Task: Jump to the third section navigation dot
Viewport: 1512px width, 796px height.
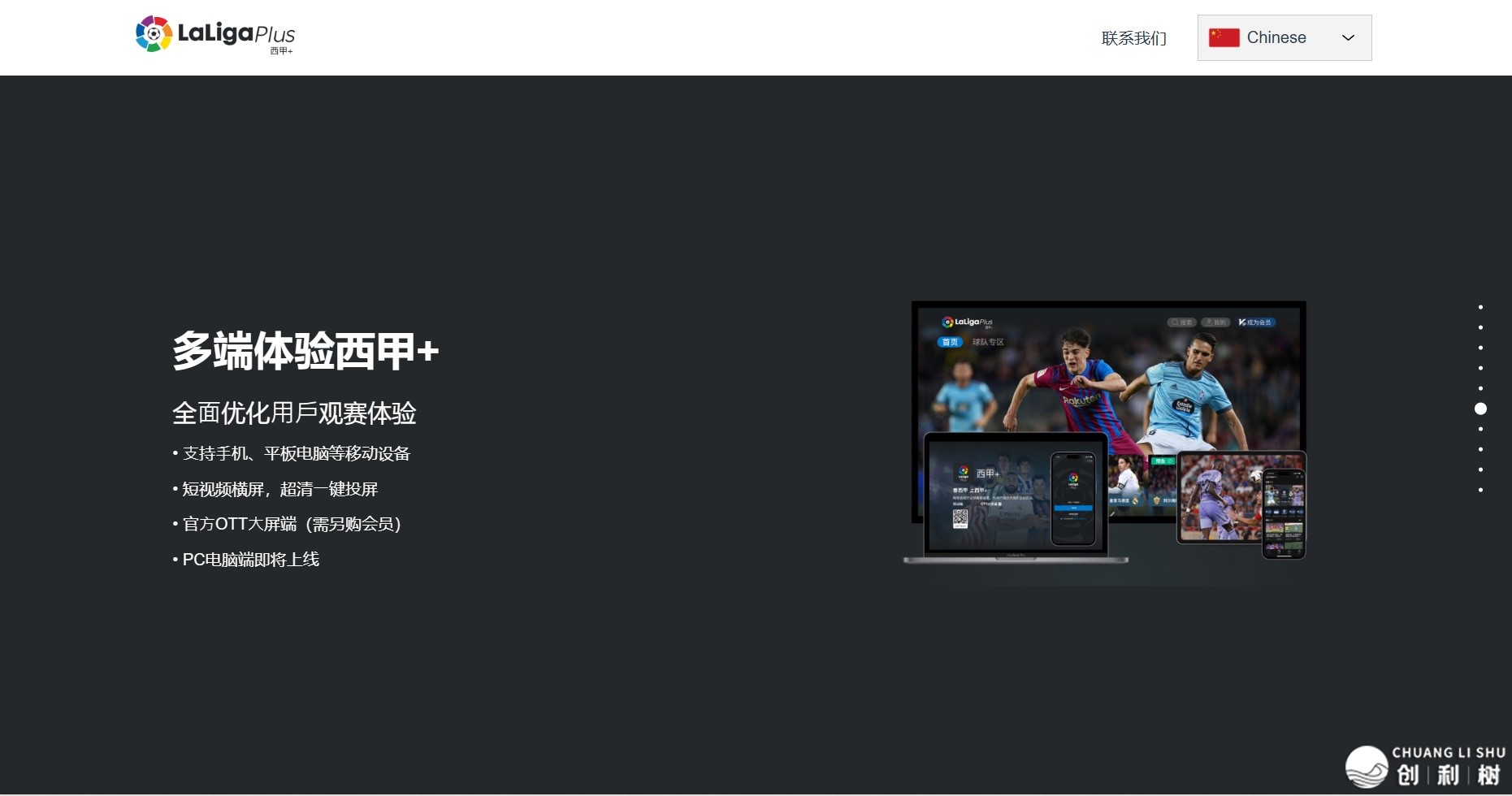Action: pos(1480,348)
